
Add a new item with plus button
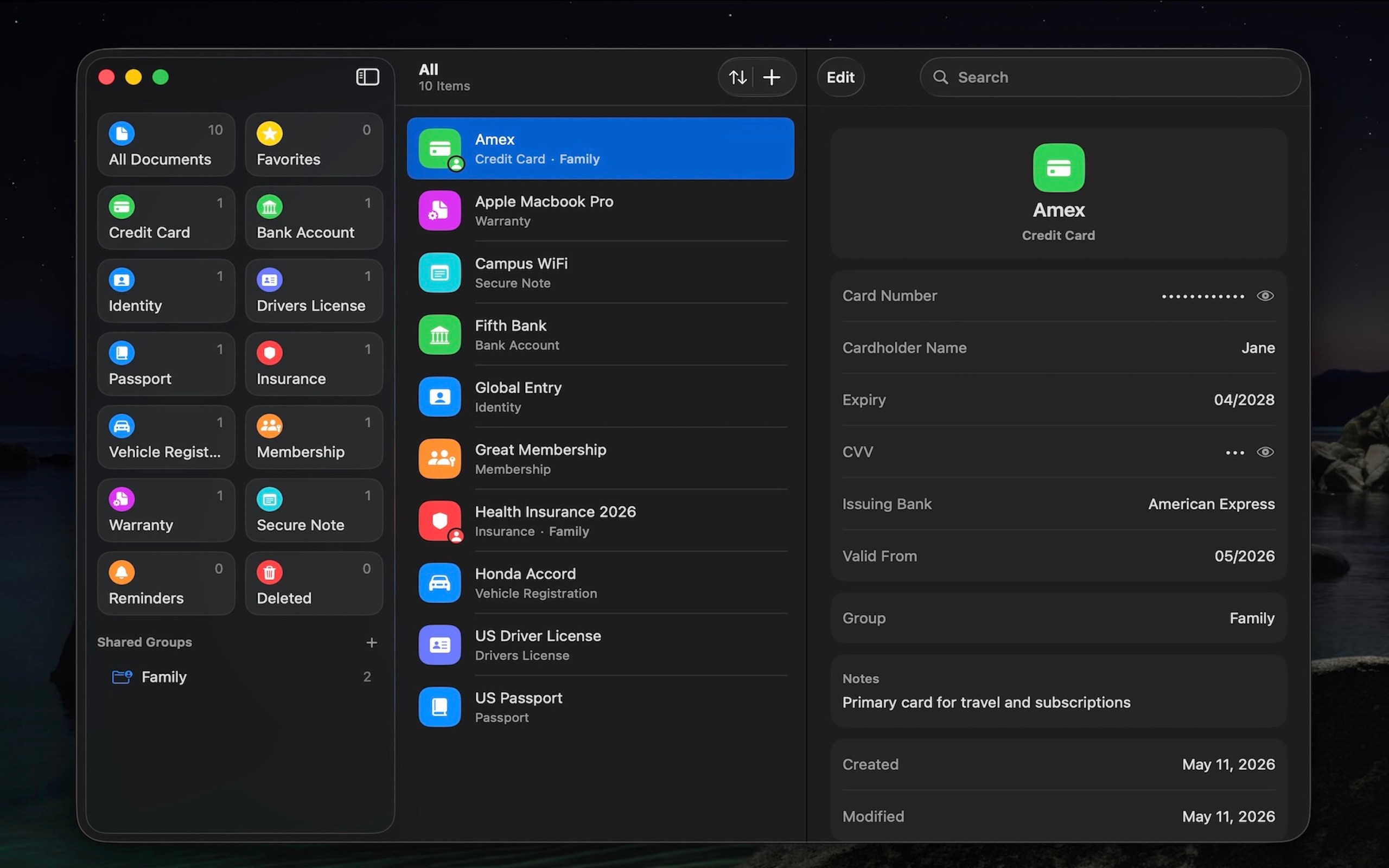tap(772, 77)
